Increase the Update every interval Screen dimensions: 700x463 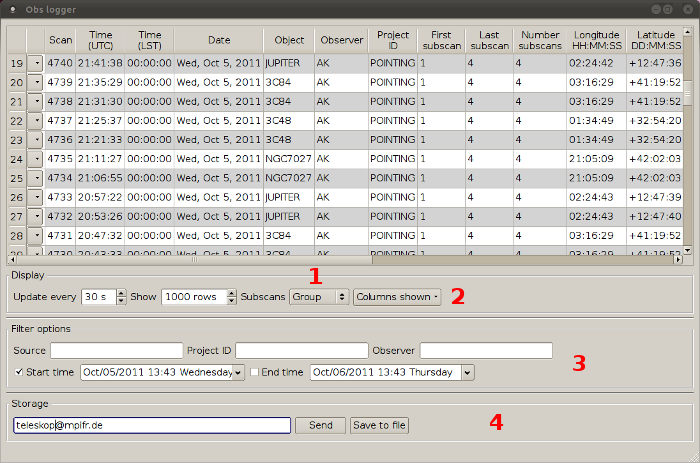pos(121,293)
